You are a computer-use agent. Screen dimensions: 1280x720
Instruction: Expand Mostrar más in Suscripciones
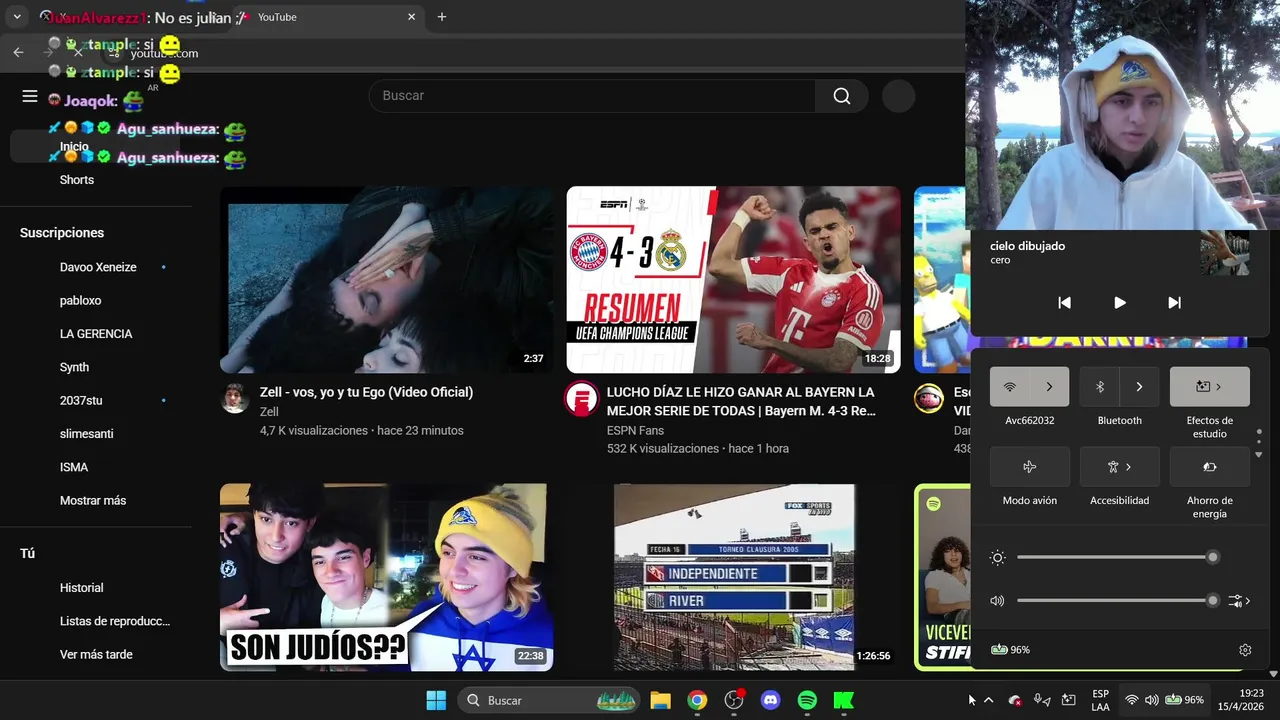click(x=93, y=500)
